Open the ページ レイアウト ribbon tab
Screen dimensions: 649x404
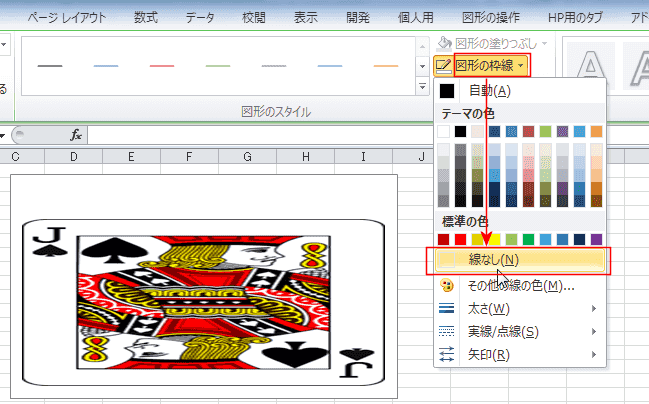(67, 17)
